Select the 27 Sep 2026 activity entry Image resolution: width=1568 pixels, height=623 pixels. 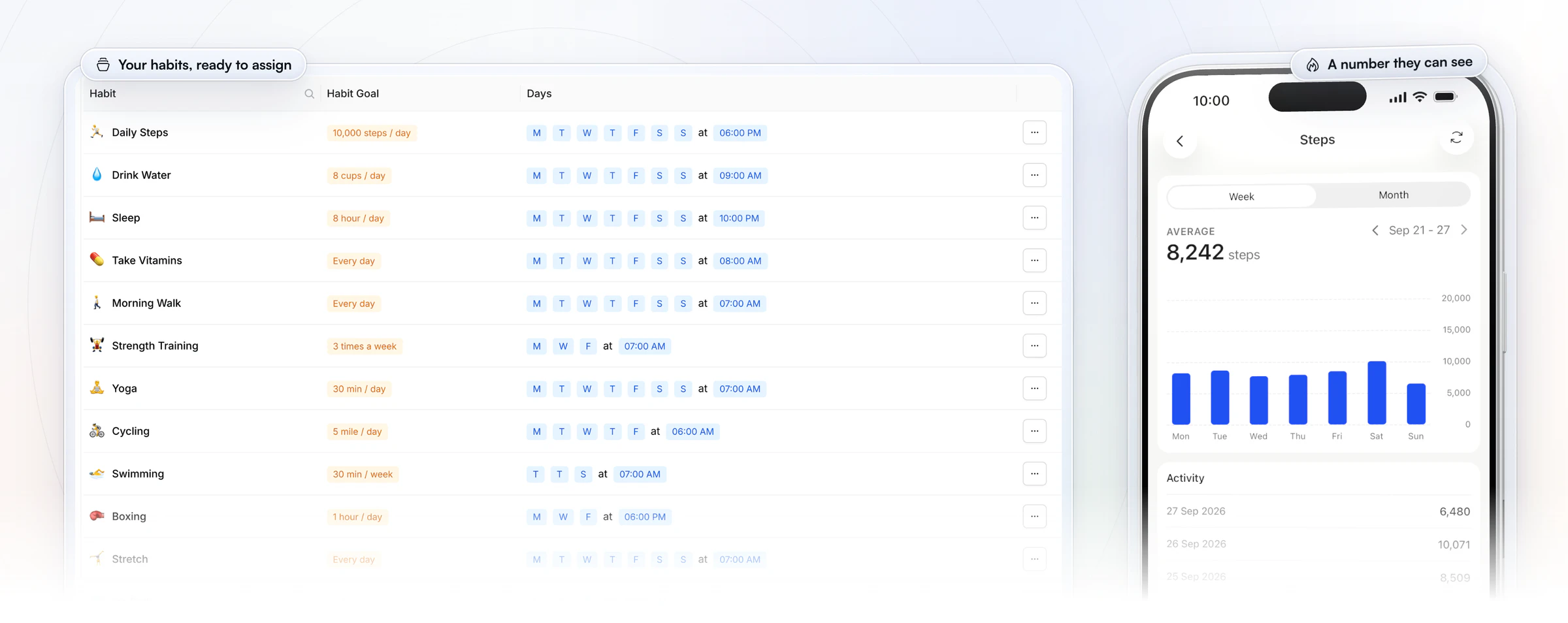click(x=1318, y=511)
